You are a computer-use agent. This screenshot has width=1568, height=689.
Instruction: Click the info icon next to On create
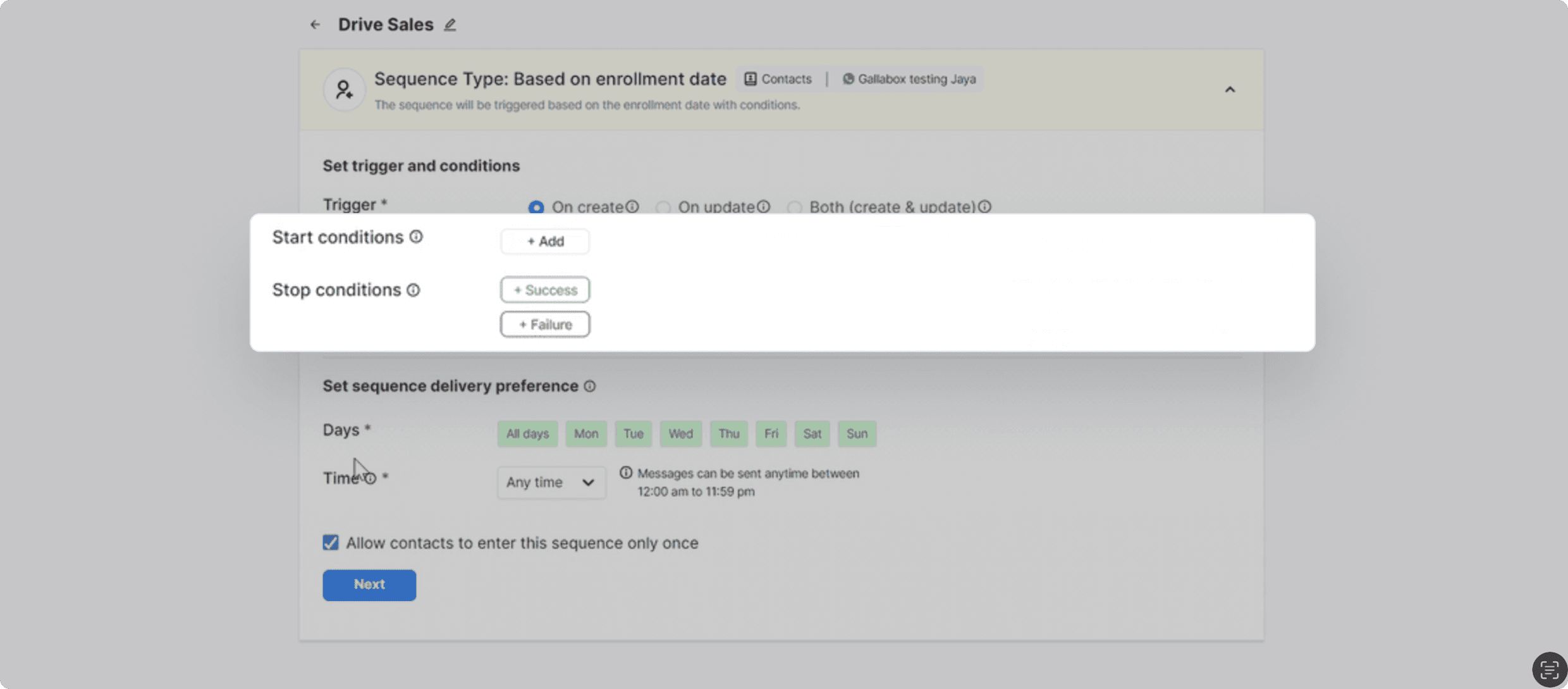[632, 207]
